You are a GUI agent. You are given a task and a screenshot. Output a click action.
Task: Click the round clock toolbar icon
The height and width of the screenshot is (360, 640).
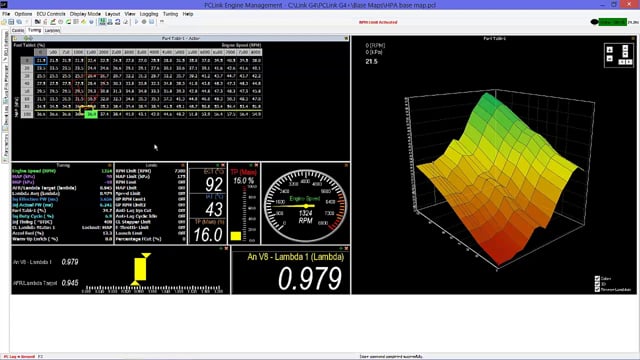click(60, 22)
